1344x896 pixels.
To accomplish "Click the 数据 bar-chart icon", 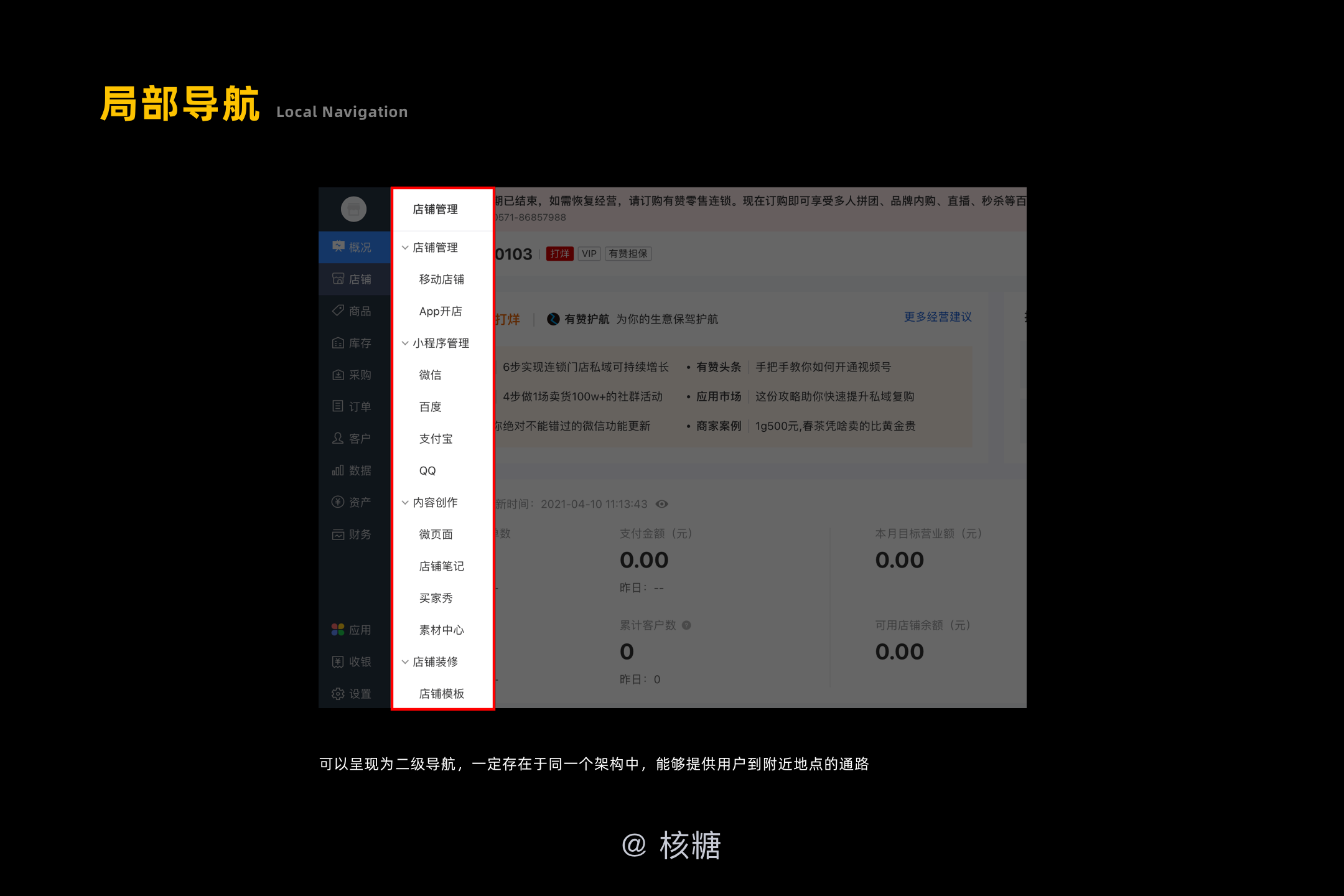I will coord(338,470).
